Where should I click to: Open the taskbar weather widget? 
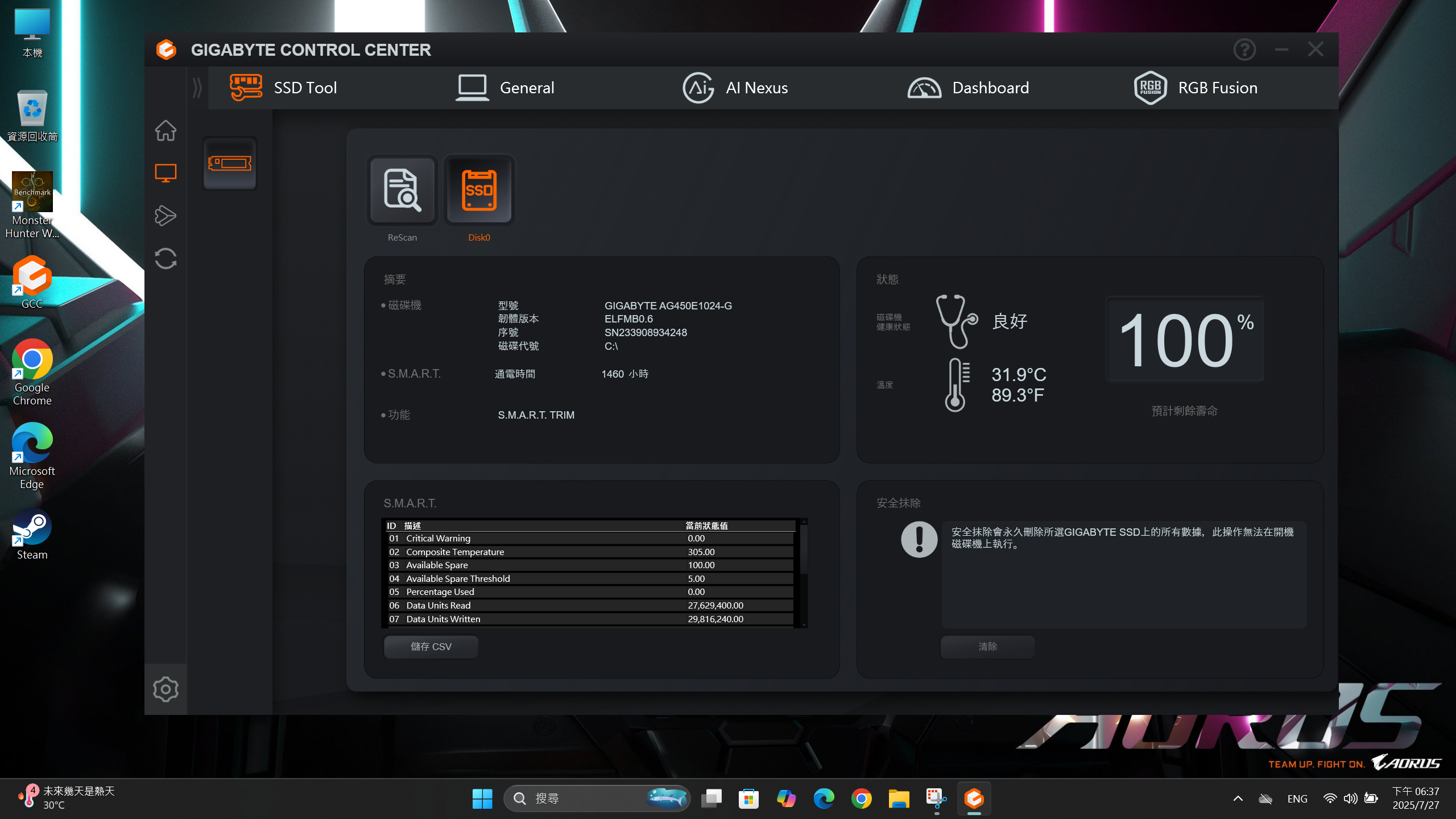coord(66,797)
